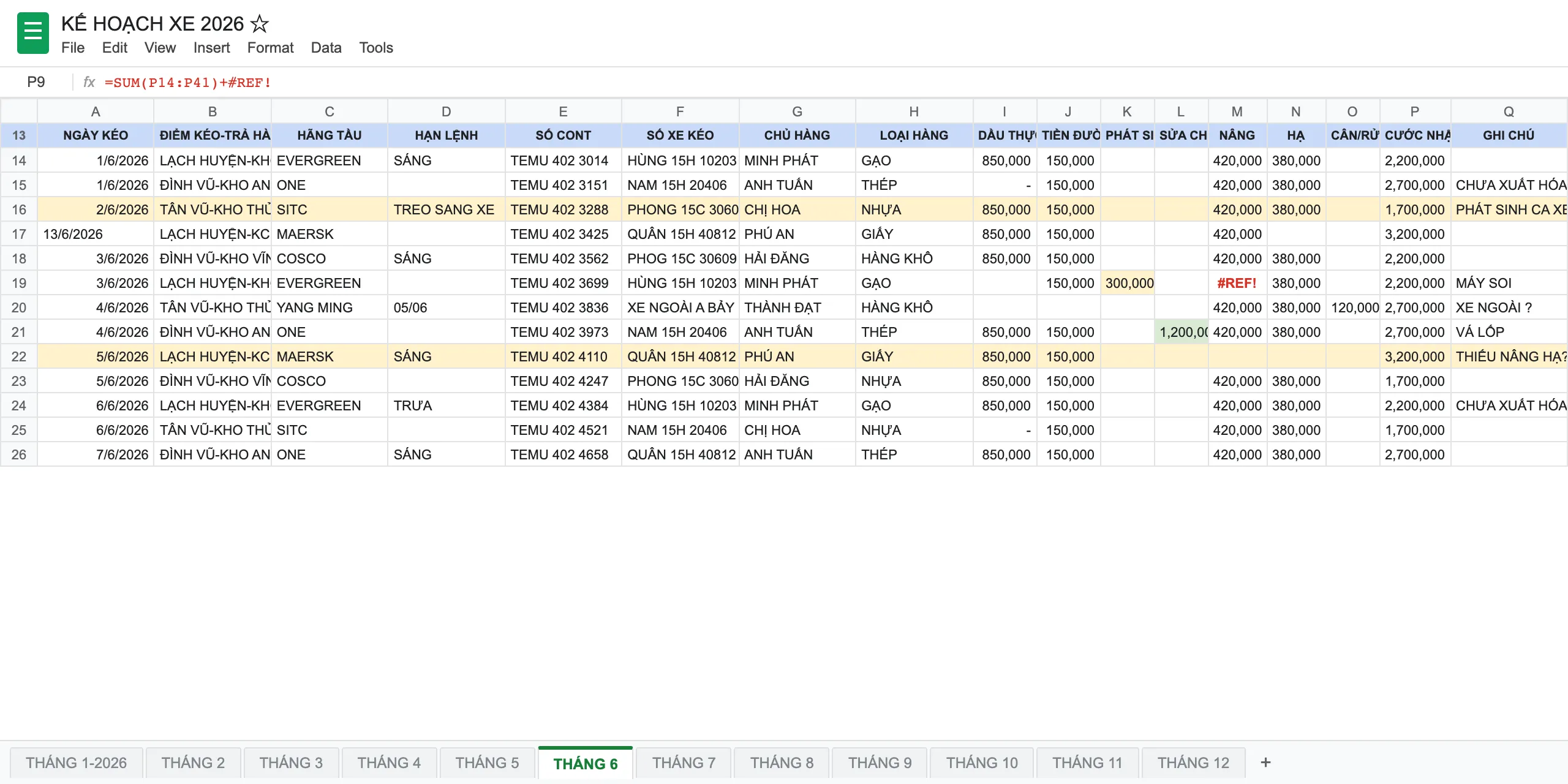
Task: Switch to the THÁNG 12 sheet tab
Action: click(x=1193, y=763)
